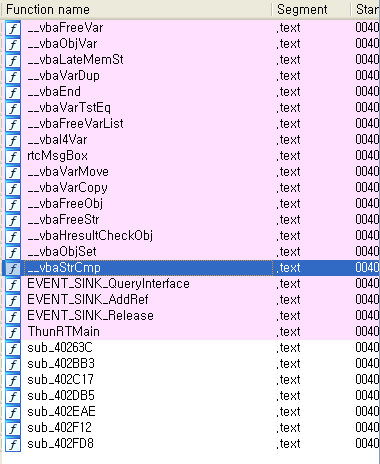Sort by the Segment column header
This screenshot has height=464, width=380.
(312, 9)
